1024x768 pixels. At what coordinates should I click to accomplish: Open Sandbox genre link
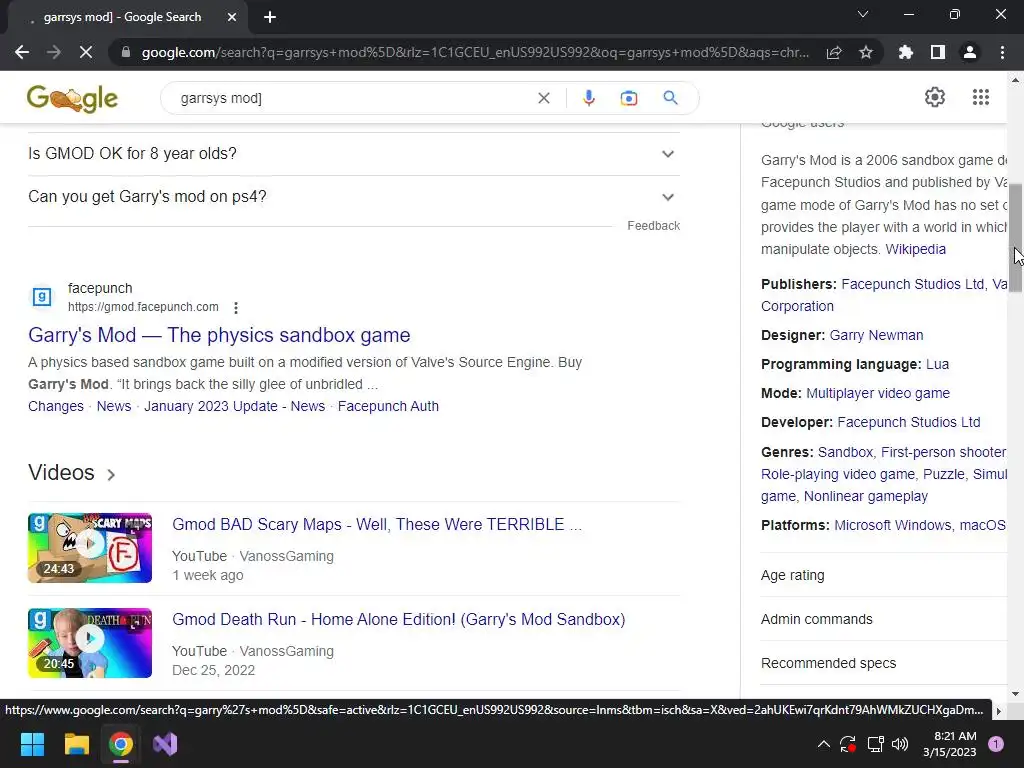(845, 452)
